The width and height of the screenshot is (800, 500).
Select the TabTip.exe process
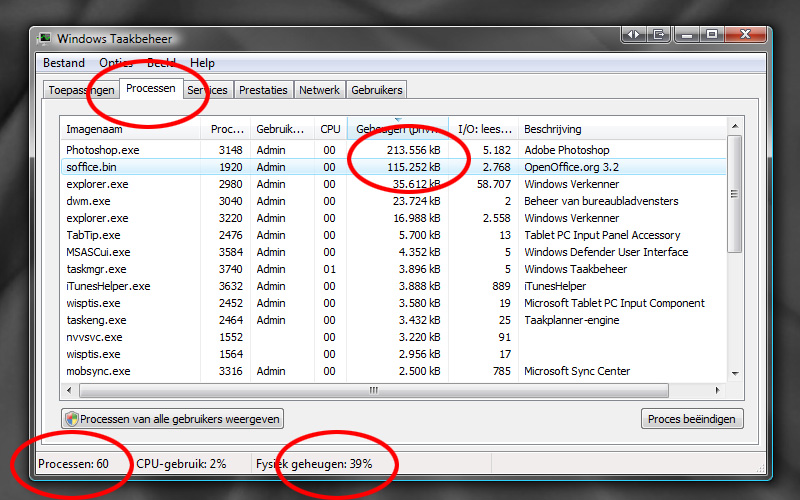[393, 235]
